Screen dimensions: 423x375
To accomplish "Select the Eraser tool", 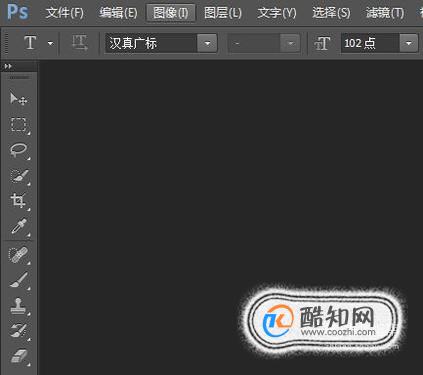I will [18, 356].
